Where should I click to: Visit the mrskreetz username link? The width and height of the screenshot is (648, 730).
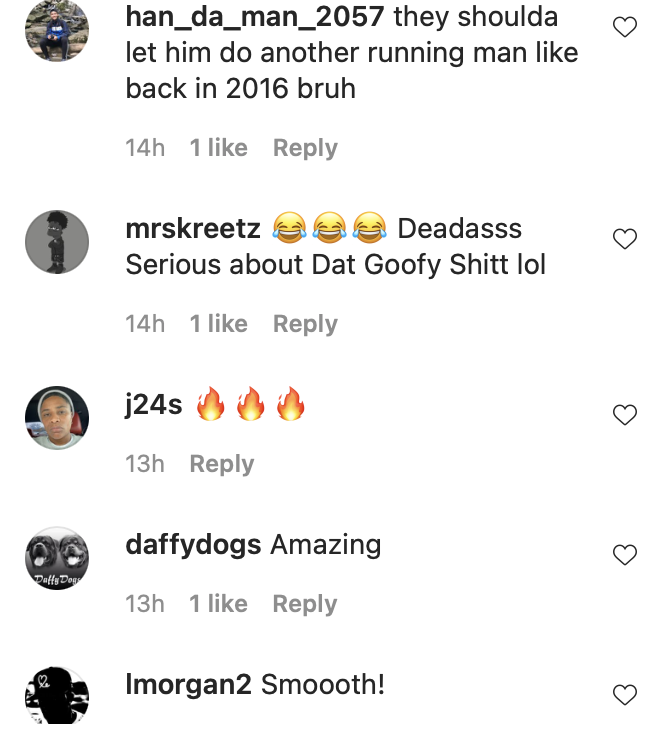click(193, 229)
